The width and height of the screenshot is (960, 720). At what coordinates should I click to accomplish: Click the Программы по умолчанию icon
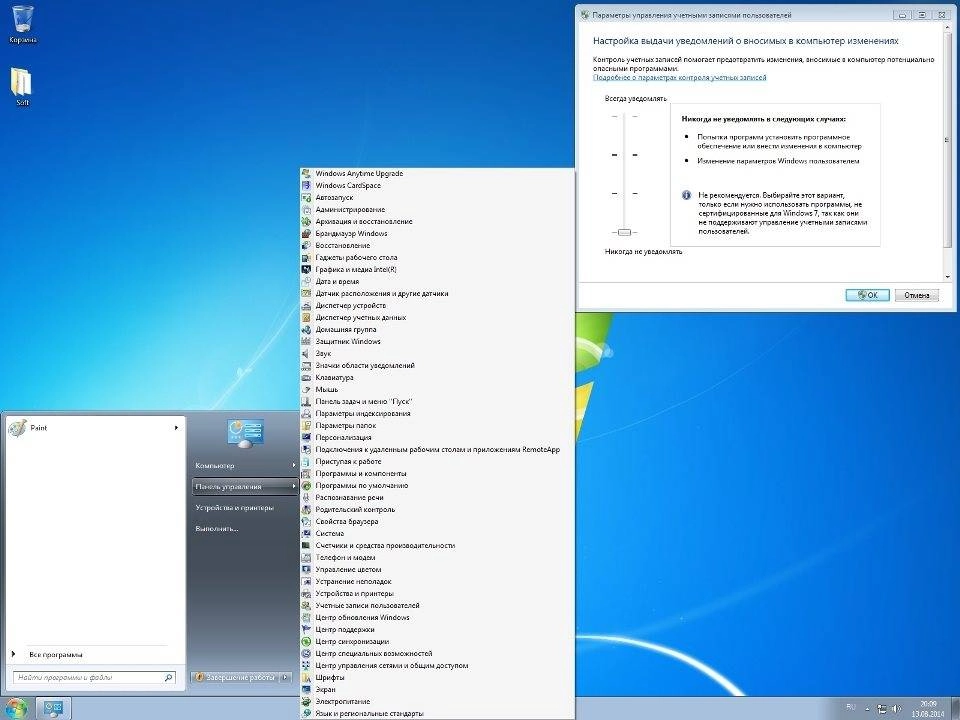point(306,486)
